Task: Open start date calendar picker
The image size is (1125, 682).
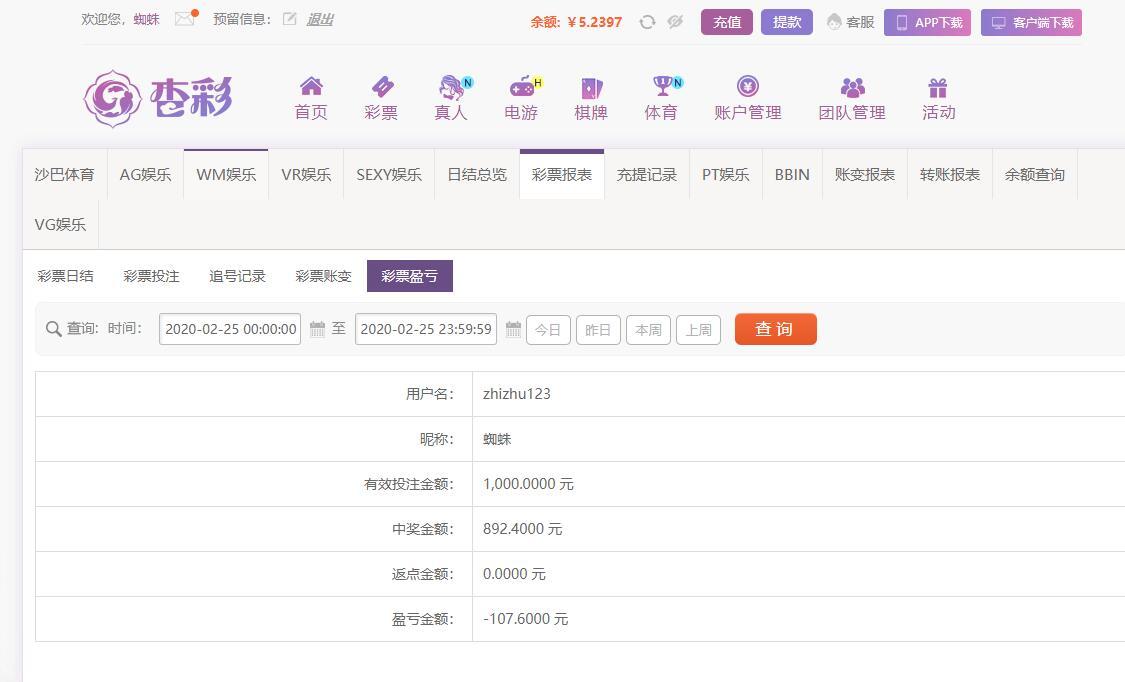Action: click(x=317, y=329)
